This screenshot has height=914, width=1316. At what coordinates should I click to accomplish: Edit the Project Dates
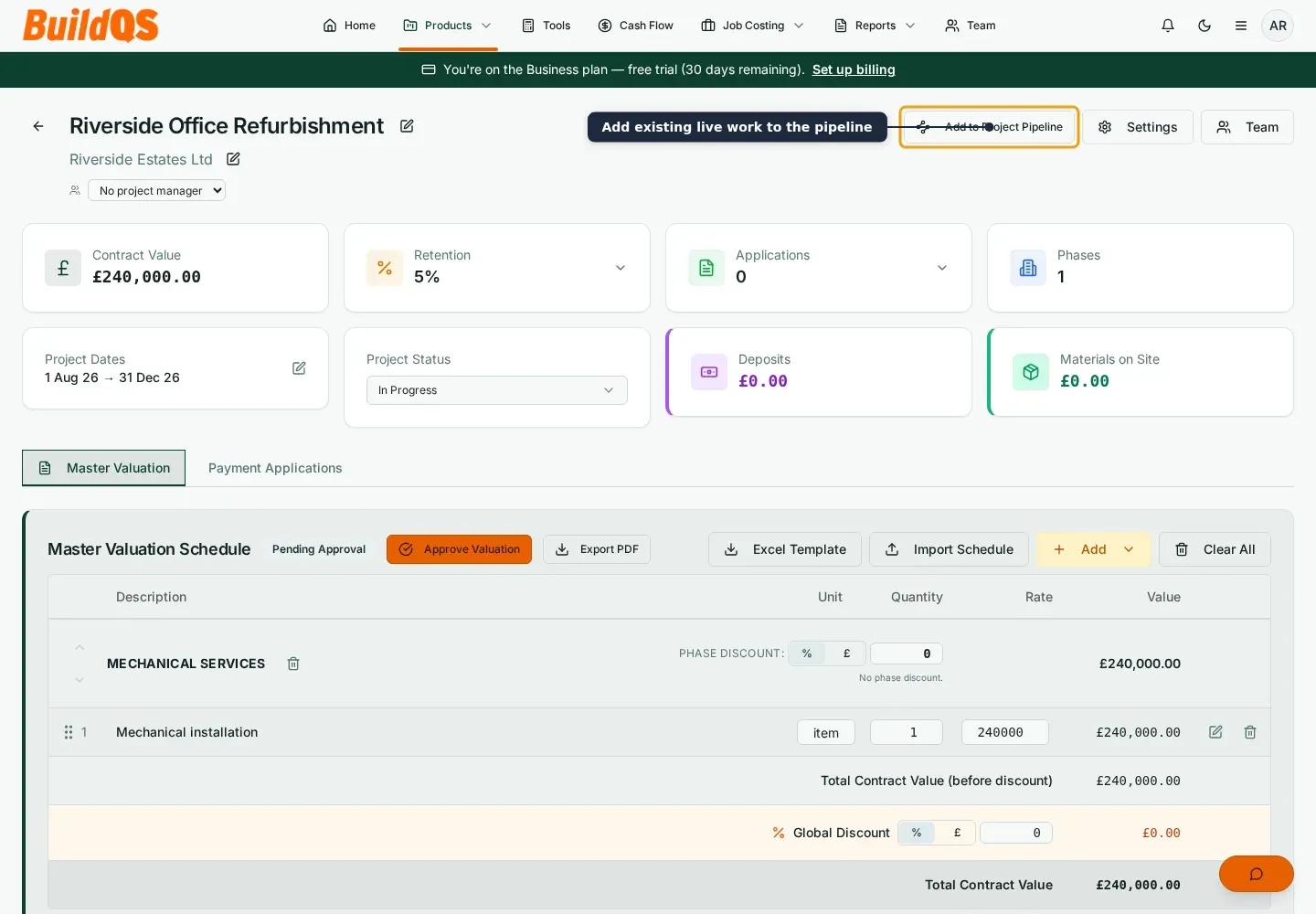299,368
